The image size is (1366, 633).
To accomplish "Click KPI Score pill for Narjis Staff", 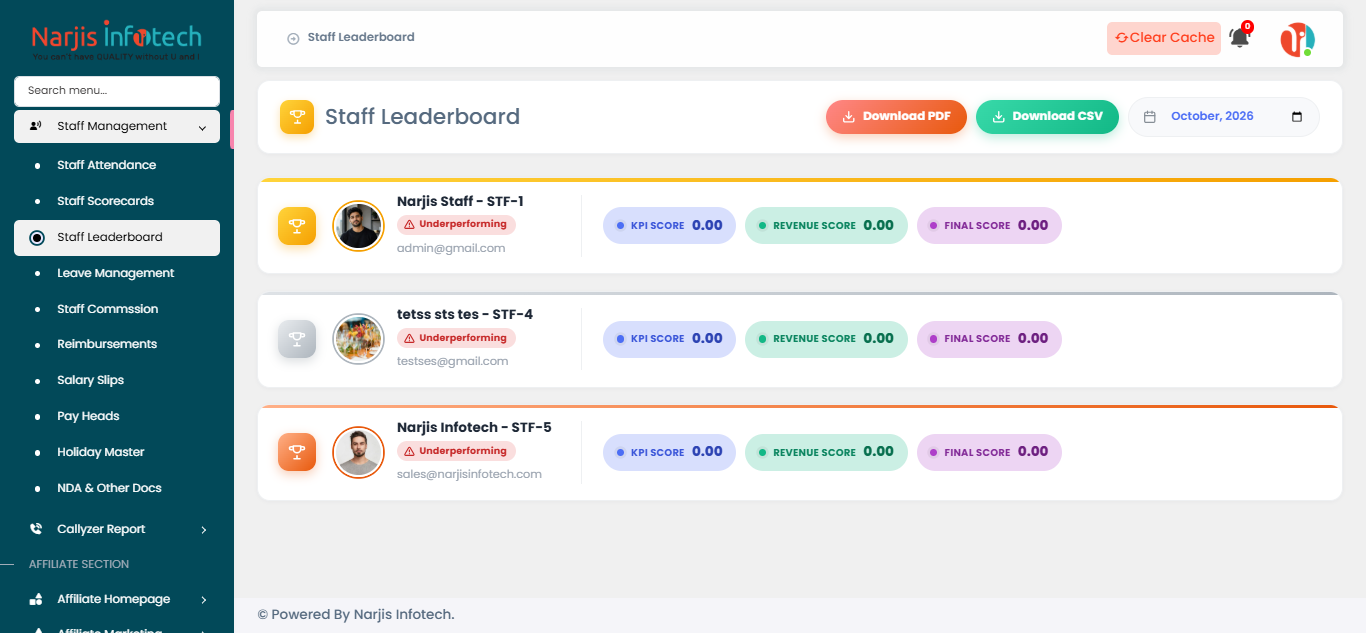I will click(669, 226).
